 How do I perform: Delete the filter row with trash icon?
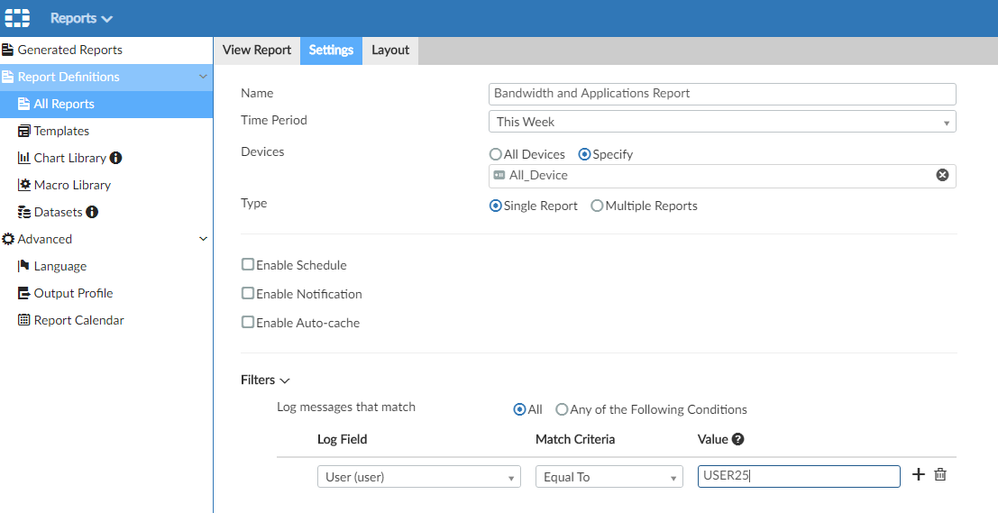point(940,475)
